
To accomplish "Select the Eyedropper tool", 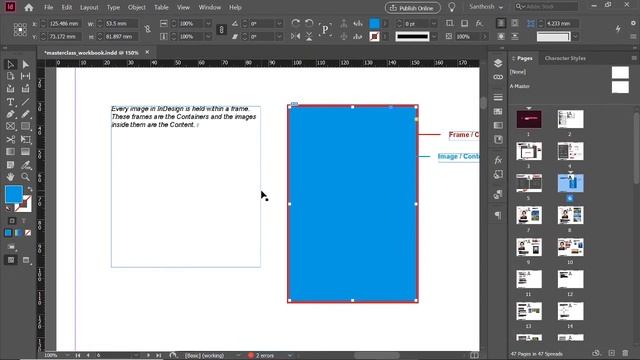I will pyautogui.click(x=26, y=164).
